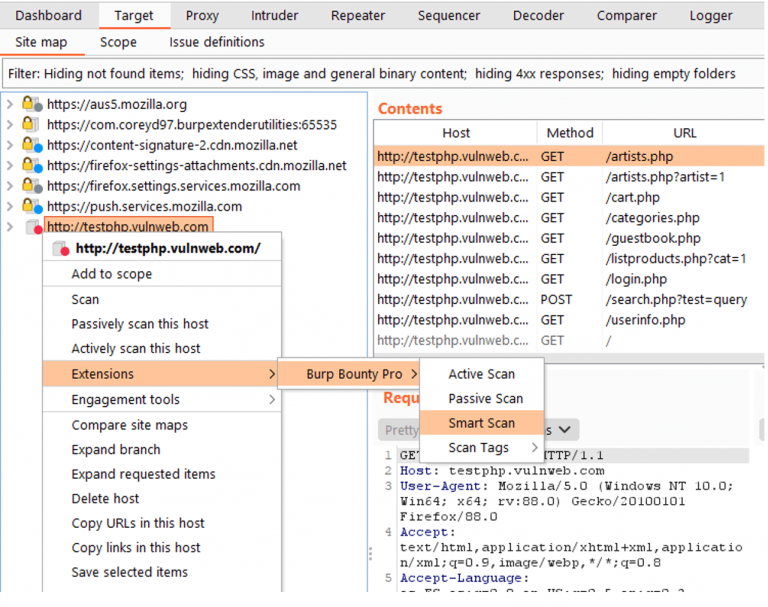Open the dropdown chevron beside Pretty button
Screen dimensions: 768x607
pos(565,430)
